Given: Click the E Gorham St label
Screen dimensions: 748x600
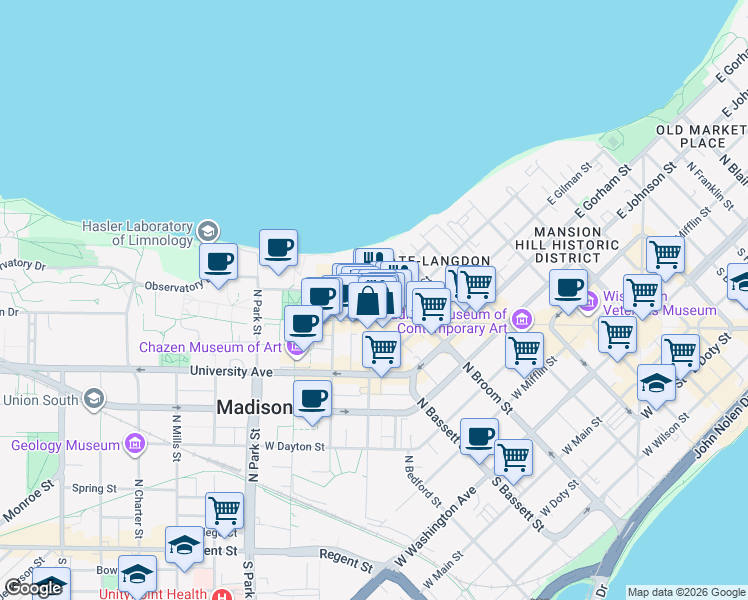Looking at the screenshot, I should click(603, 191).
